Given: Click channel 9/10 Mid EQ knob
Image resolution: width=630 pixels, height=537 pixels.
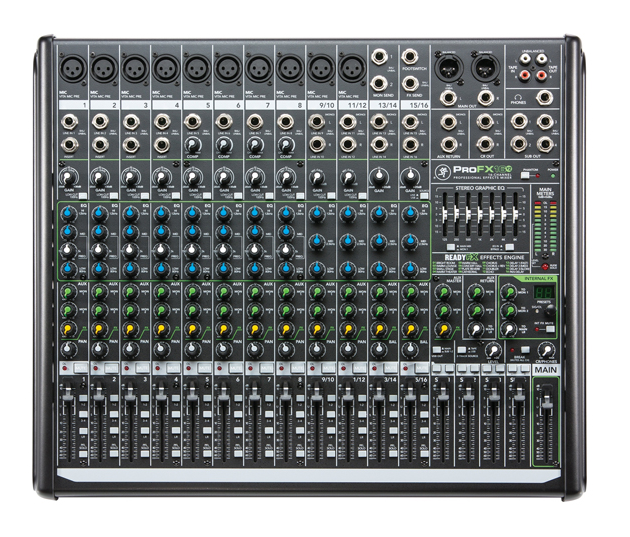Looking at the screenshot, I should click(x=317, y=241).
